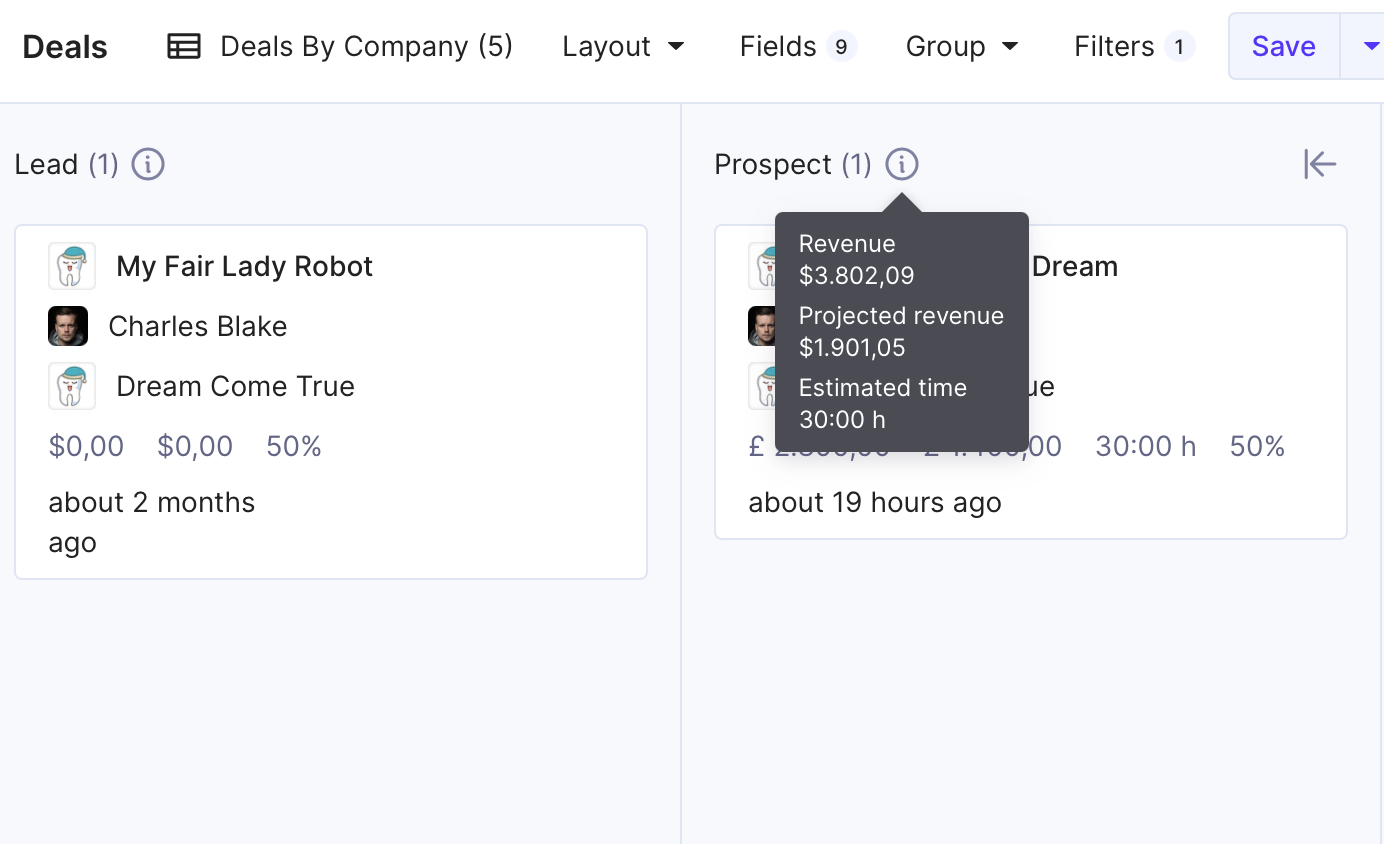
Task: Click the avatar photo in the Prospect card
Action: (x=762, y=326)
